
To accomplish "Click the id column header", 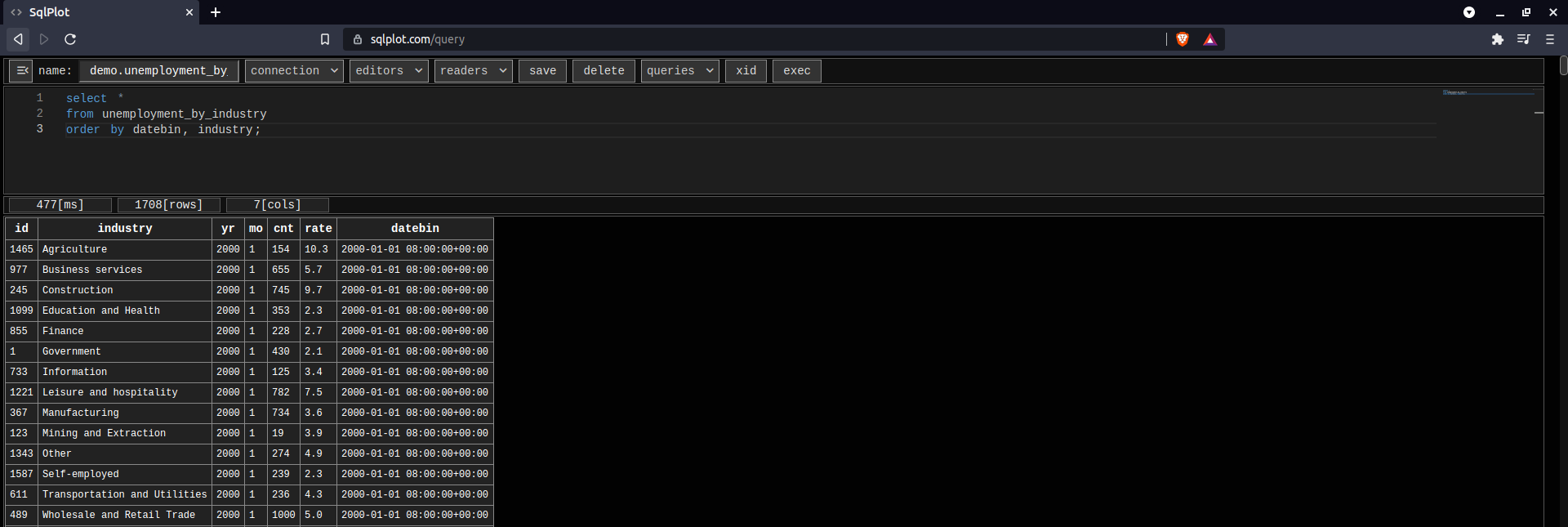I will [21, 229].
